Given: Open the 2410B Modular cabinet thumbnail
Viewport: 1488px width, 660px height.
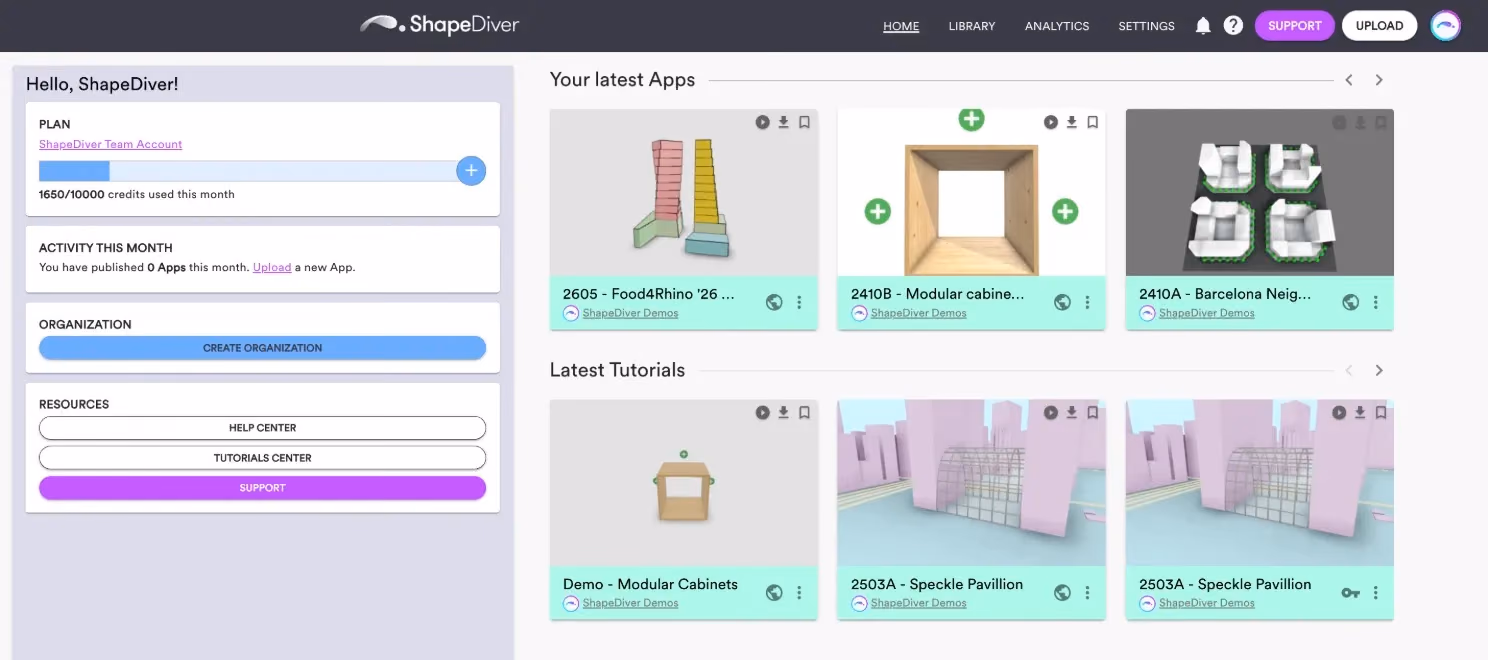Looking at the screenshot, I should [971, 193].
